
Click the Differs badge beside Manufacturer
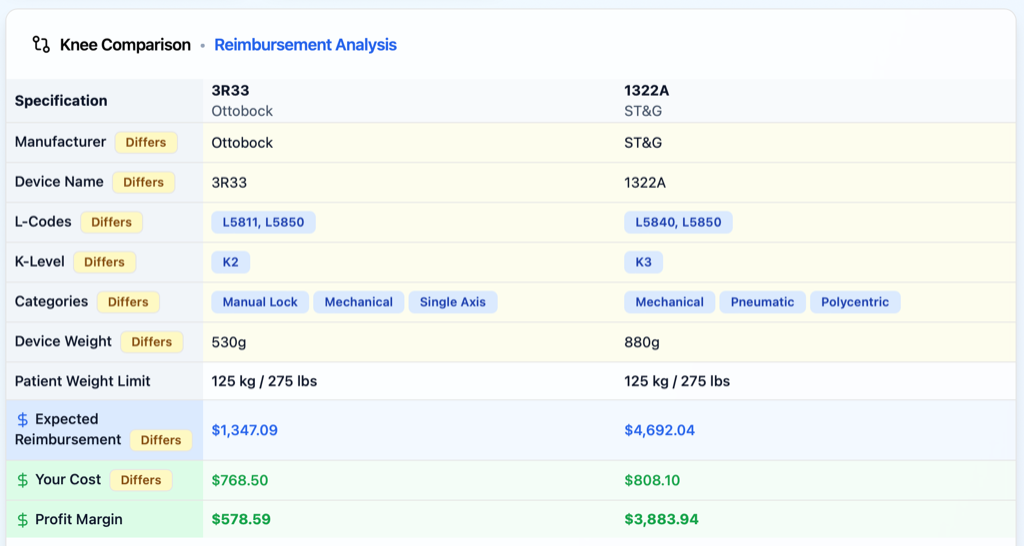point(146,142)
